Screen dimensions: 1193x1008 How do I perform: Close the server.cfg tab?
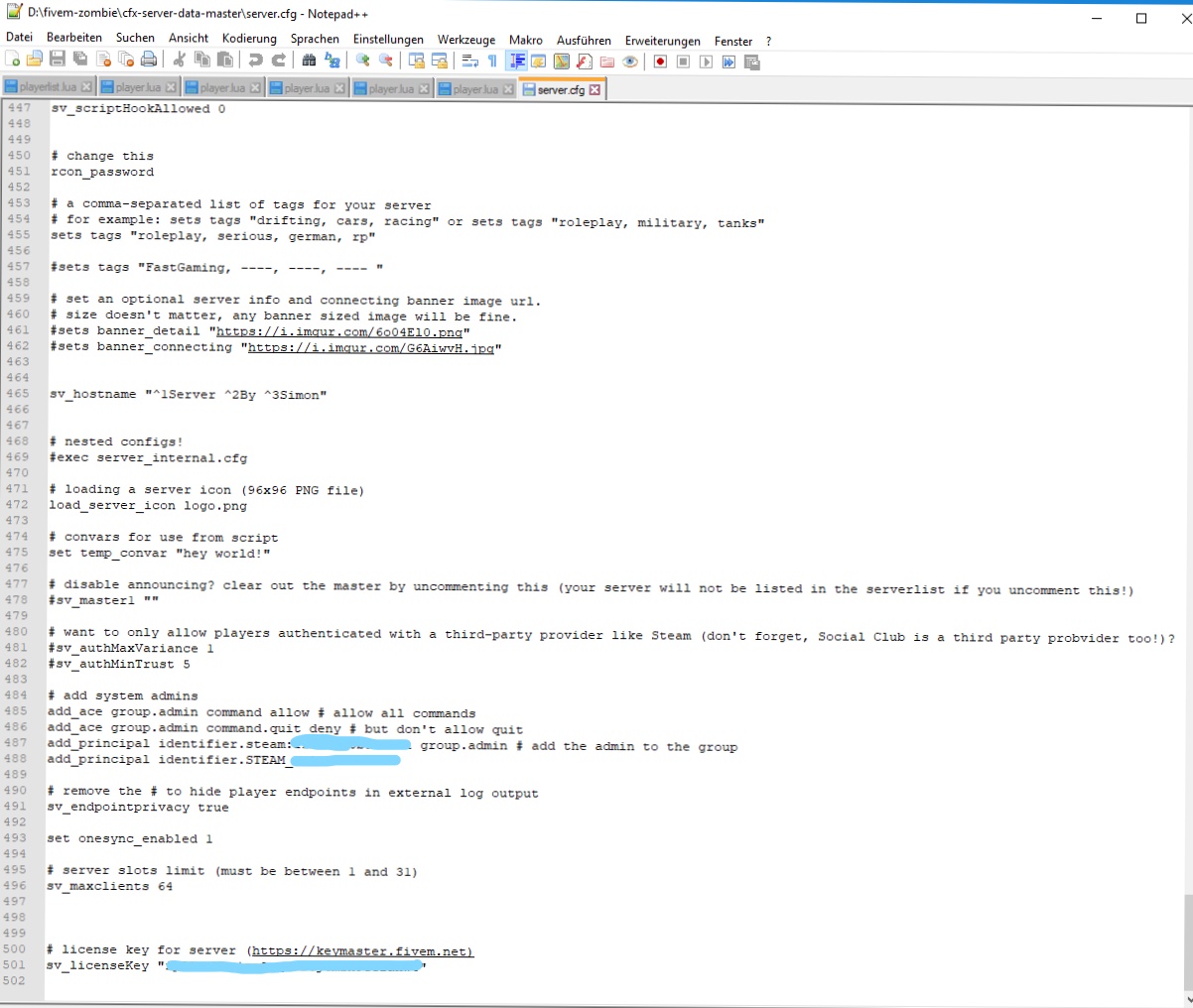pos(595,89)
